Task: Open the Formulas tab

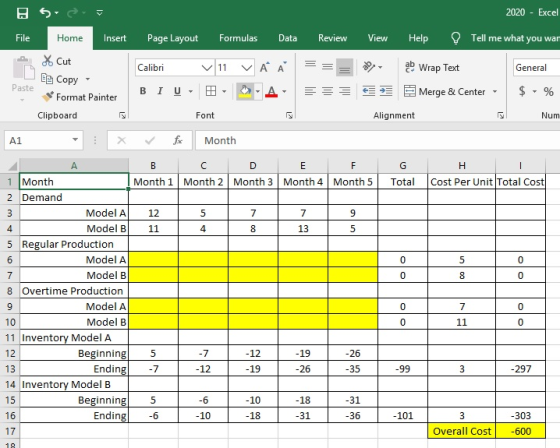Action: [x=238, y=38]
